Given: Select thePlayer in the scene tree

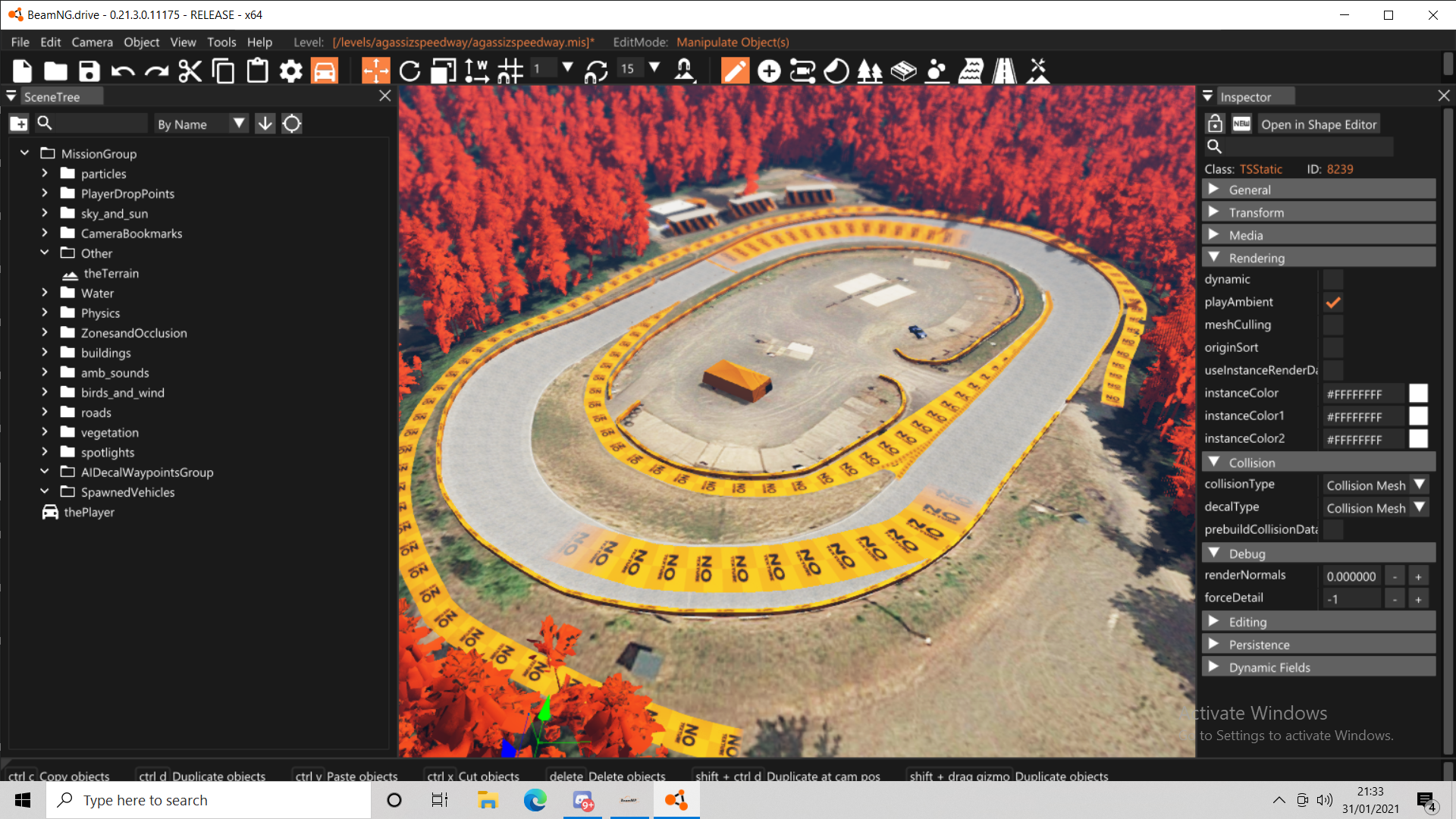Looking at the screenshot, I should point(89,512).
